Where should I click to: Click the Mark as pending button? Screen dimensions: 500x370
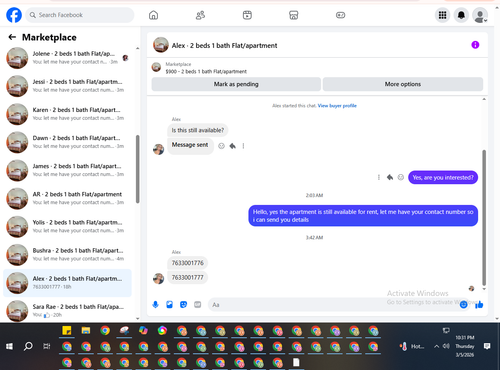[236, 84]
